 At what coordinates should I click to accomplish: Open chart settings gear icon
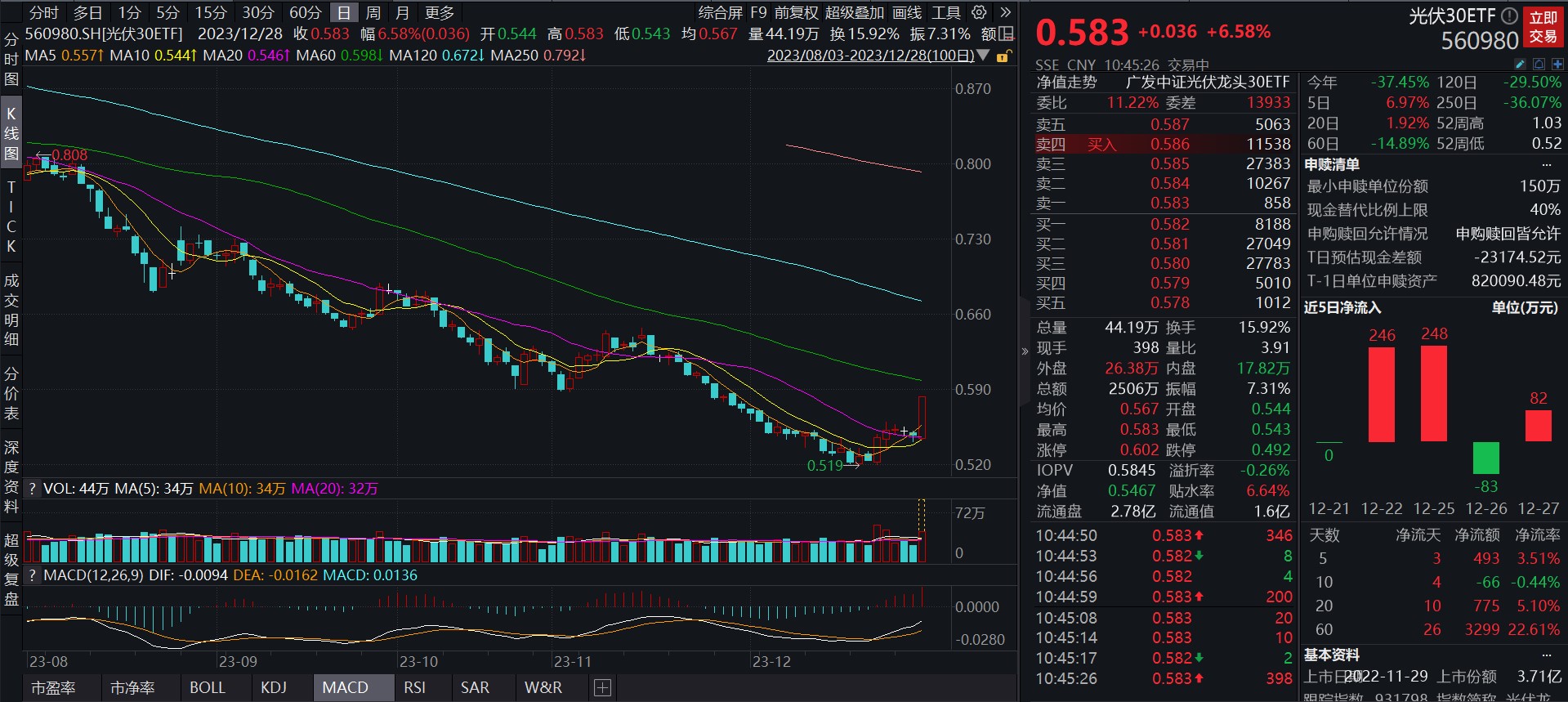coord(979,12)
